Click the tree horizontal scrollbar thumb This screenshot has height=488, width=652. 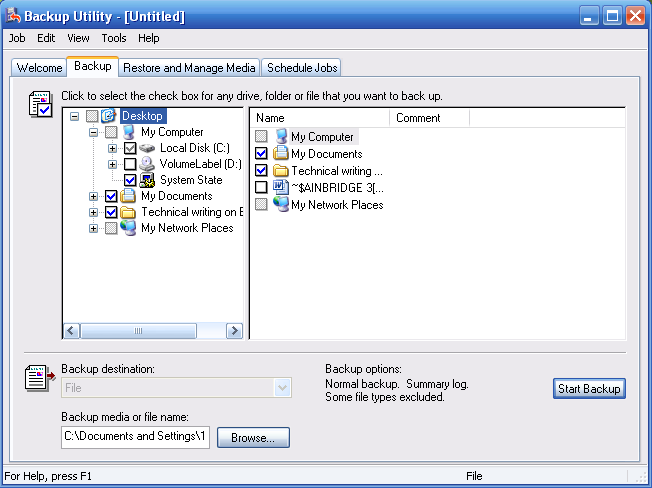[138, 331]
